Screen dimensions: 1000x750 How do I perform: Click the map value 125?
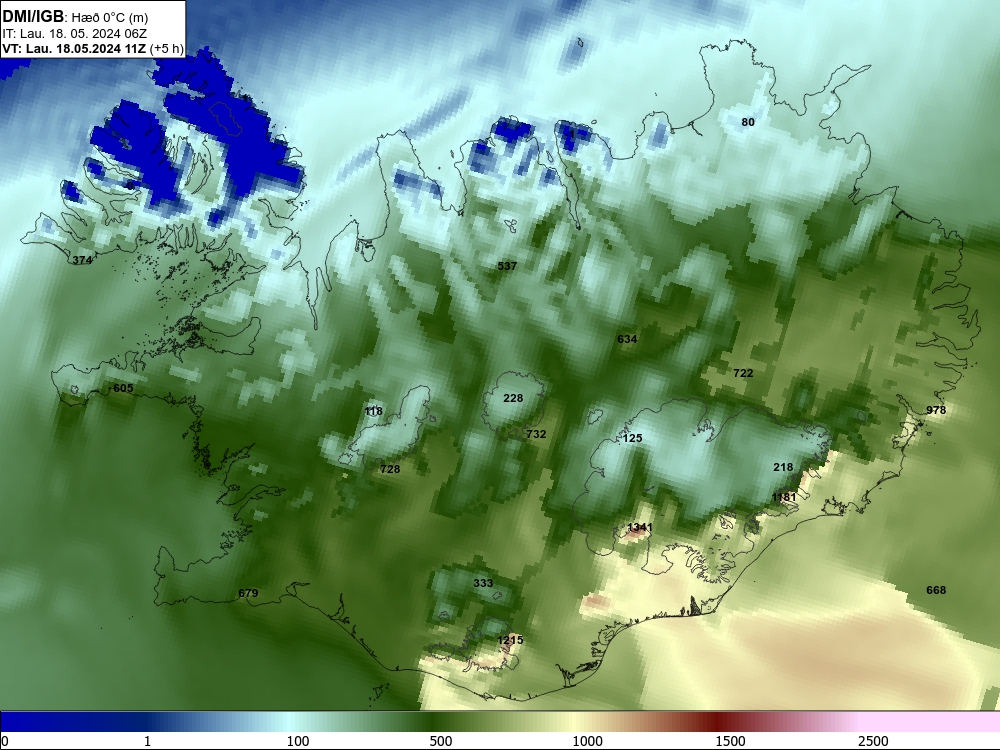coord(632,438)
